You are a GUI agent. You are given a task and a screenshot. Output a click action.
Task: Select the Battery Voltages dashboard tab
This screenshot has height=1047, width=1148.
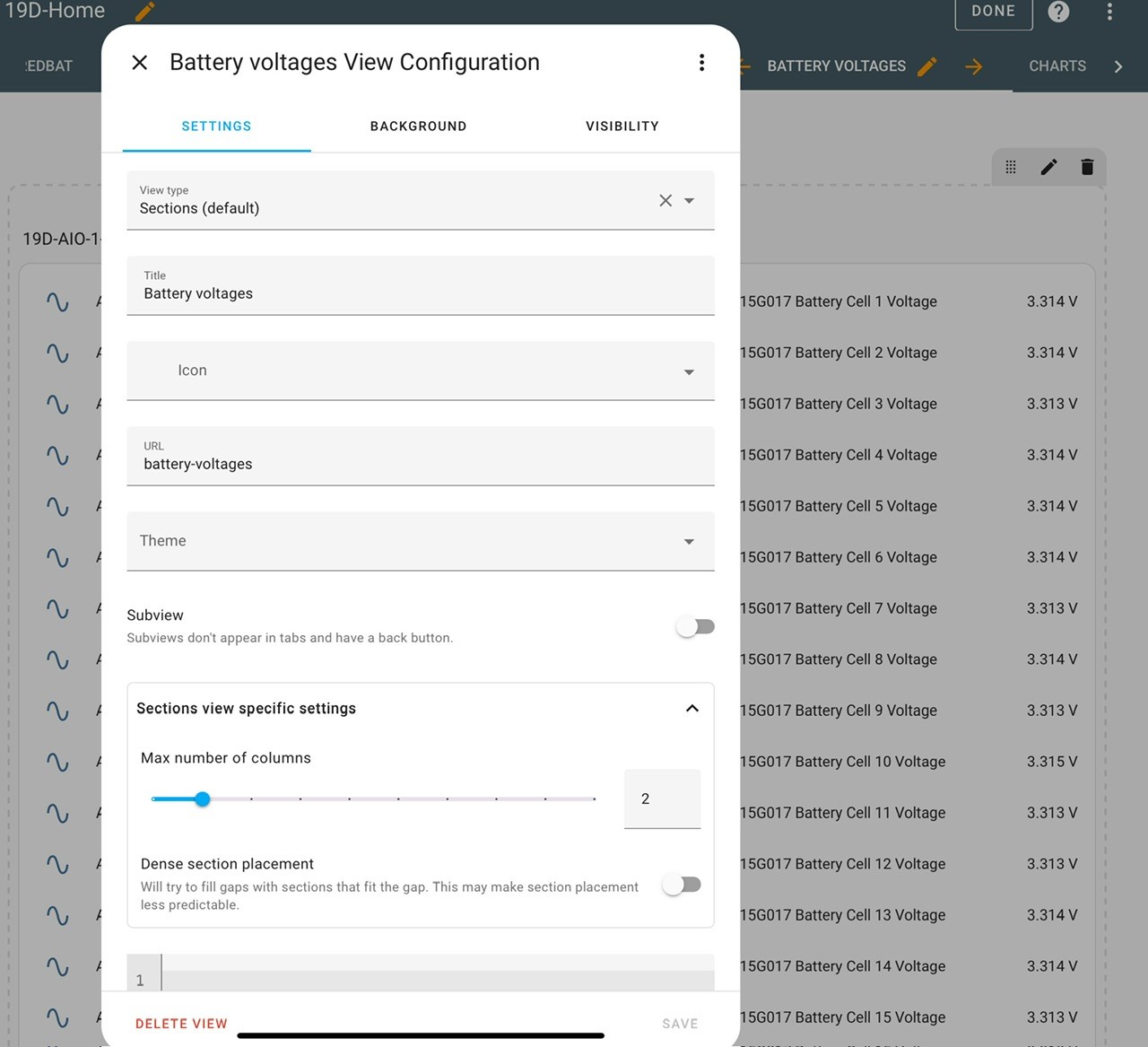836,66
